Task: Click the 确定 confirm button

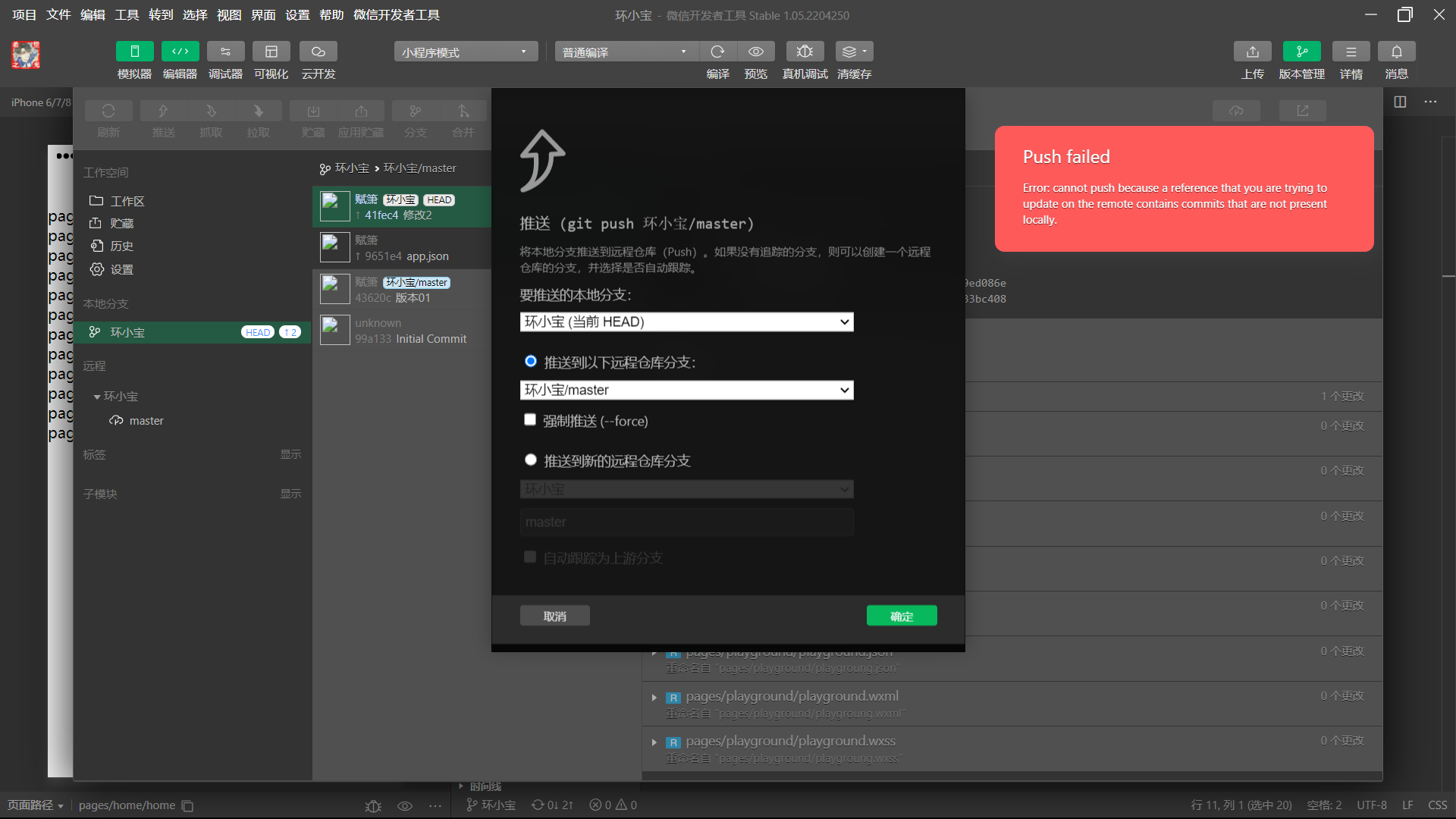Action: 901,617
